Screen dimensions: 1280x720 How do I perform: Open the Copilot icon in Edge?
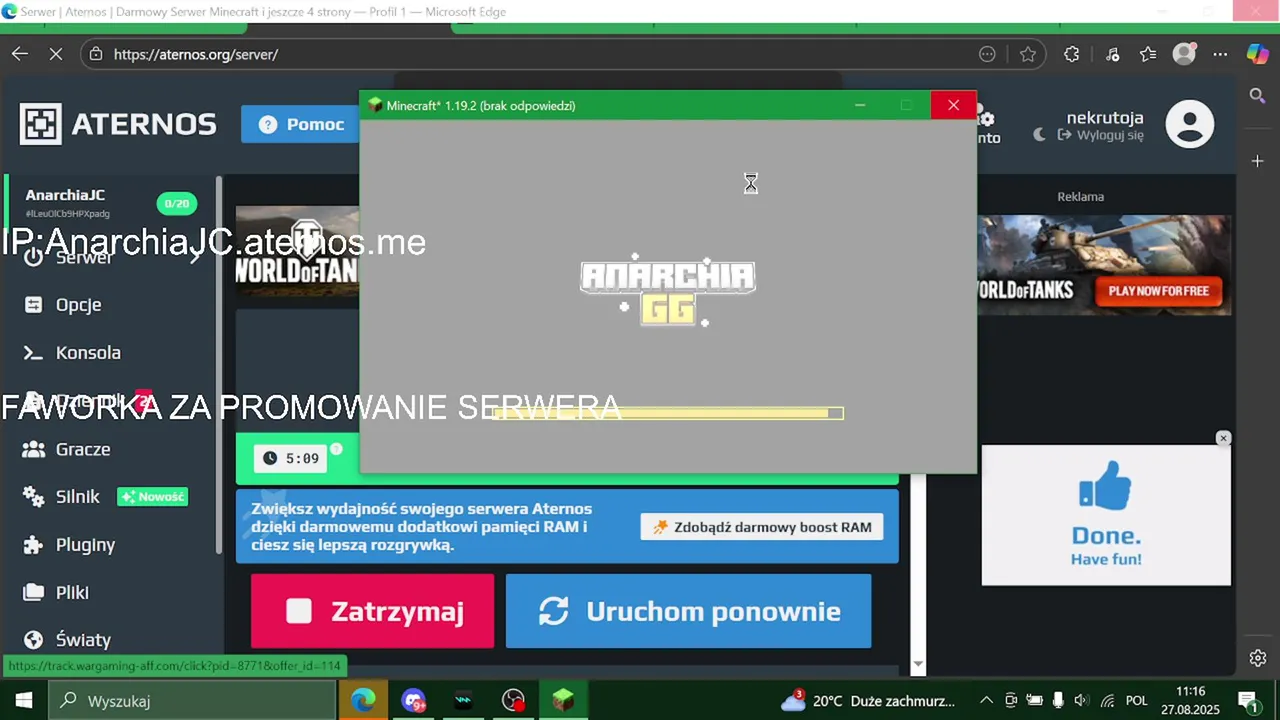pyautogui.click(x=1257, y=54)
